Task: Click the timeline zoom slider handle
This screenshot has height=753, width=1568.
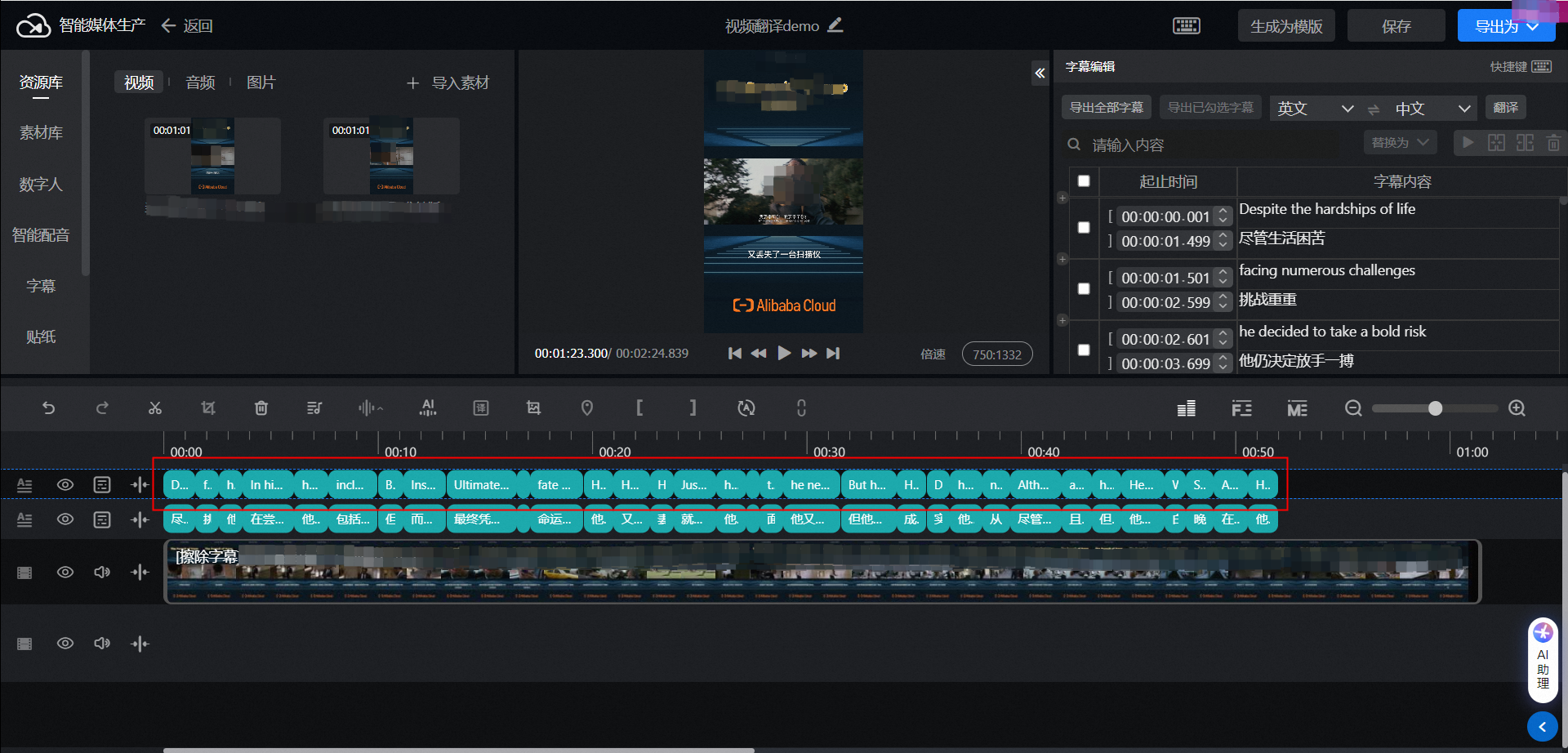Action: point(1435,408)
